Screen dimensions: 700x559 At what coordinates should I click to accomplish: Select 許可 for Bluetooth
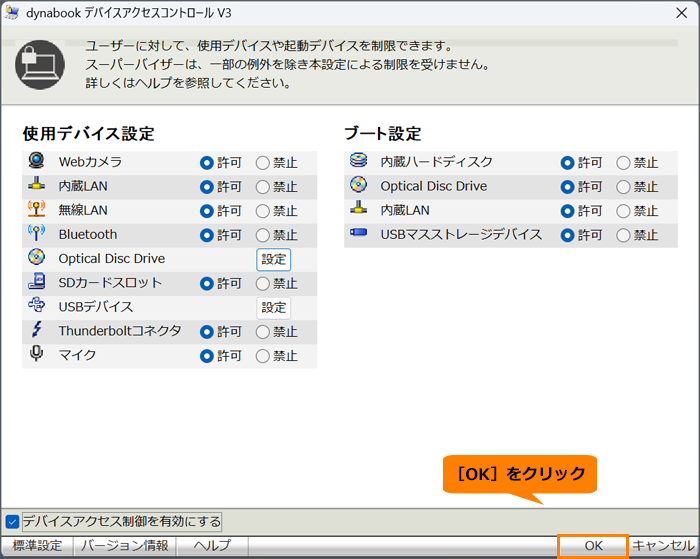[207, 235]
